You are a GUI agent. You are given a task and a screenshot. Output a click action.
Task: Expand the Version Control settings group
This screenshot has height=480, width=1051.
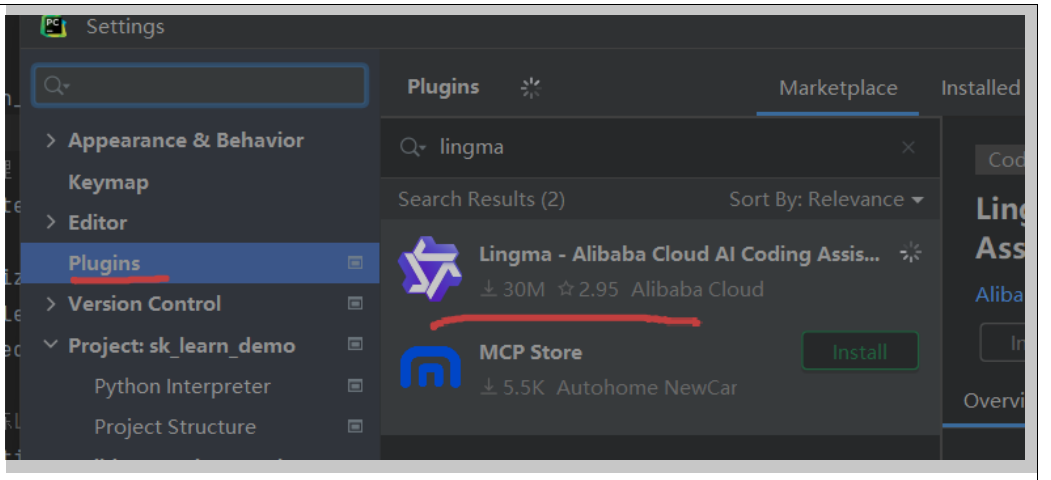point(50,304)
